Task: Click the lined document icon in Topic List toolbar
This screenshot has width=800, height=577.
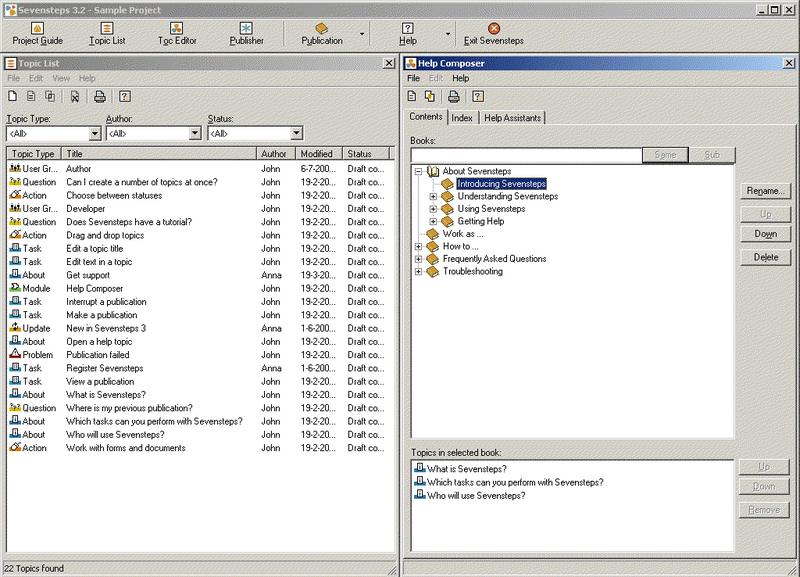Action: [31, 96]
